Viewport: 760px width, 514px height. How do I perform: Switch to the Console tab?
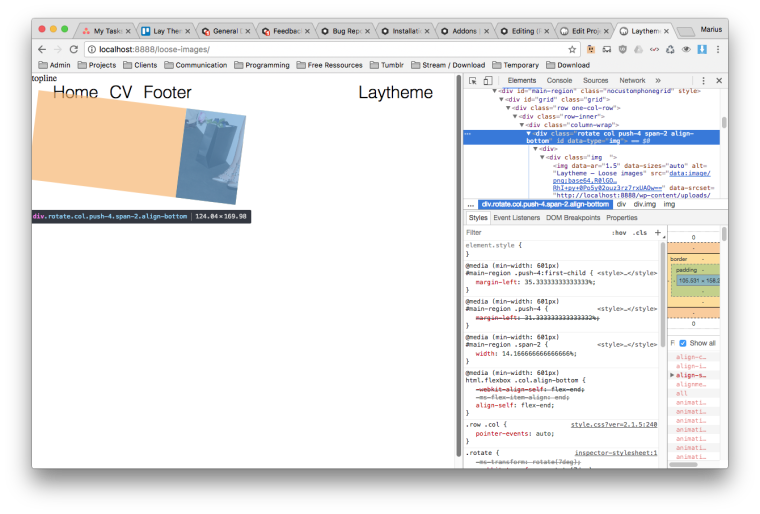pos(559,80)
